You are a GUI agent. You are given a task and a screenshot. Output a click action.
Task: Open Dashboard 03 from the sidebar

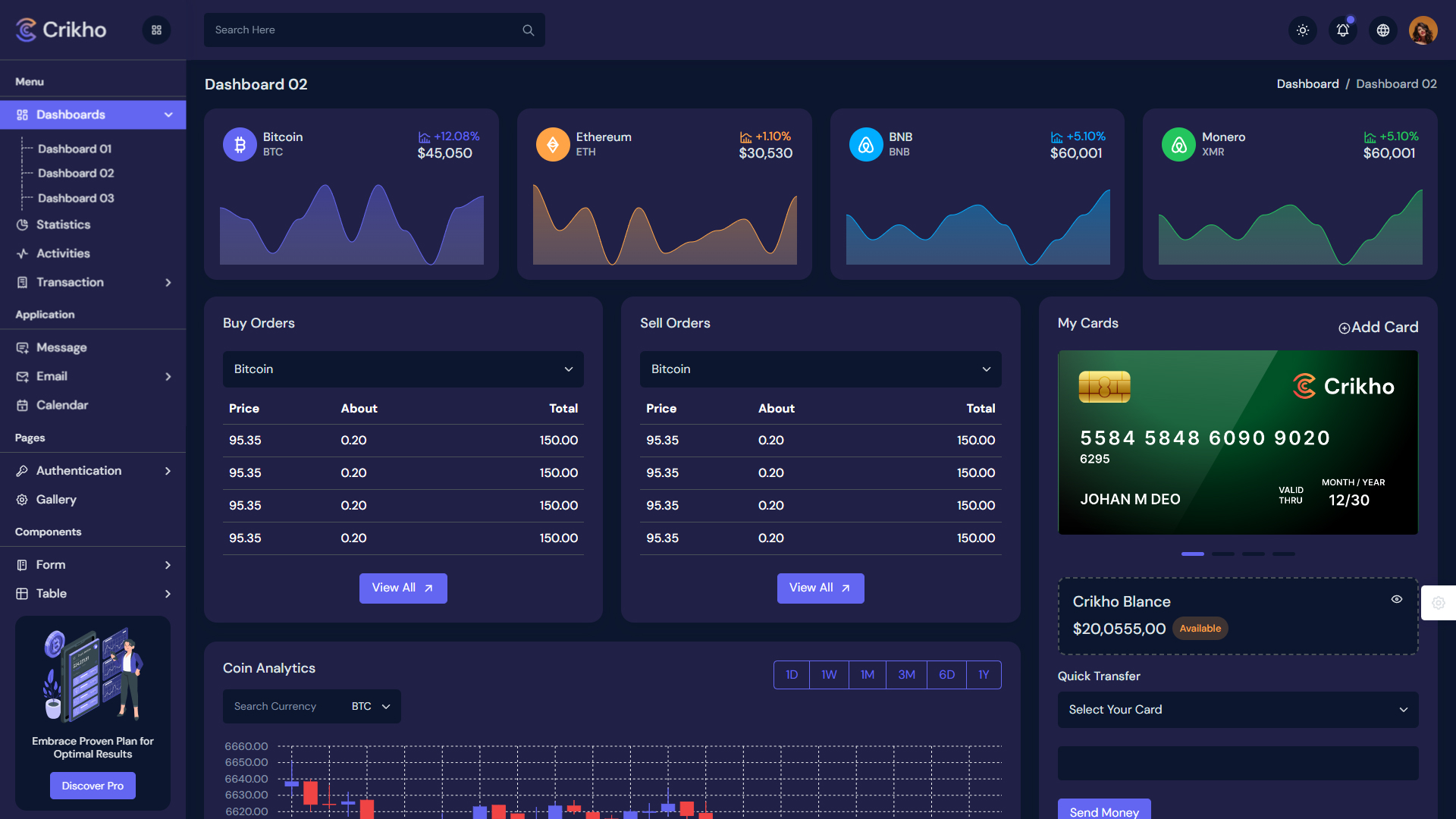click(x=74, y=198)
